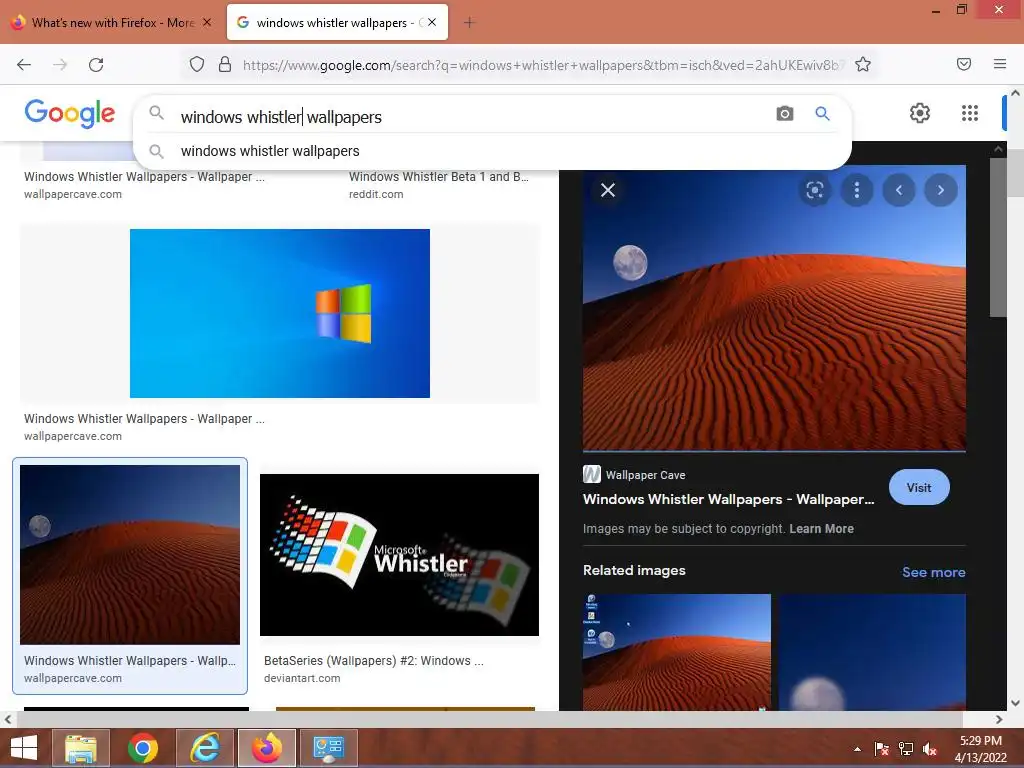Click the reddit.com source text
Screen dimensions: 1024x768
pyautogui.click(x=376, y=195)
